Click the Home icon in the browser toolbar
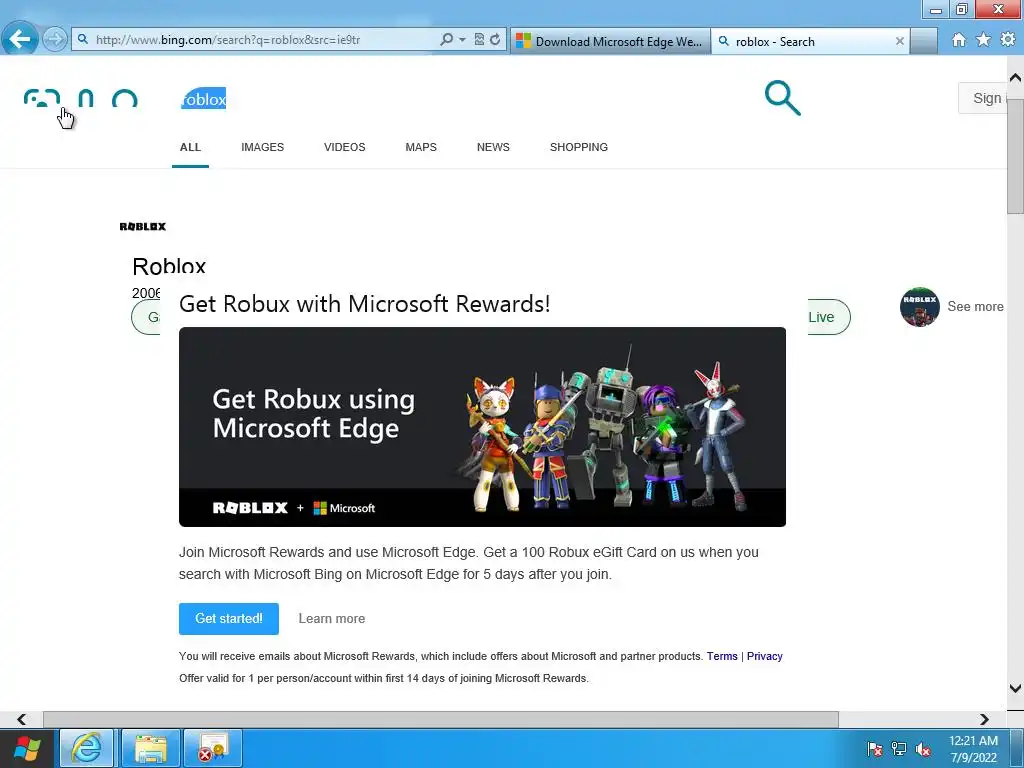Screen dimensions: 1024x768 pyautogui.click(x=959, y=40)
